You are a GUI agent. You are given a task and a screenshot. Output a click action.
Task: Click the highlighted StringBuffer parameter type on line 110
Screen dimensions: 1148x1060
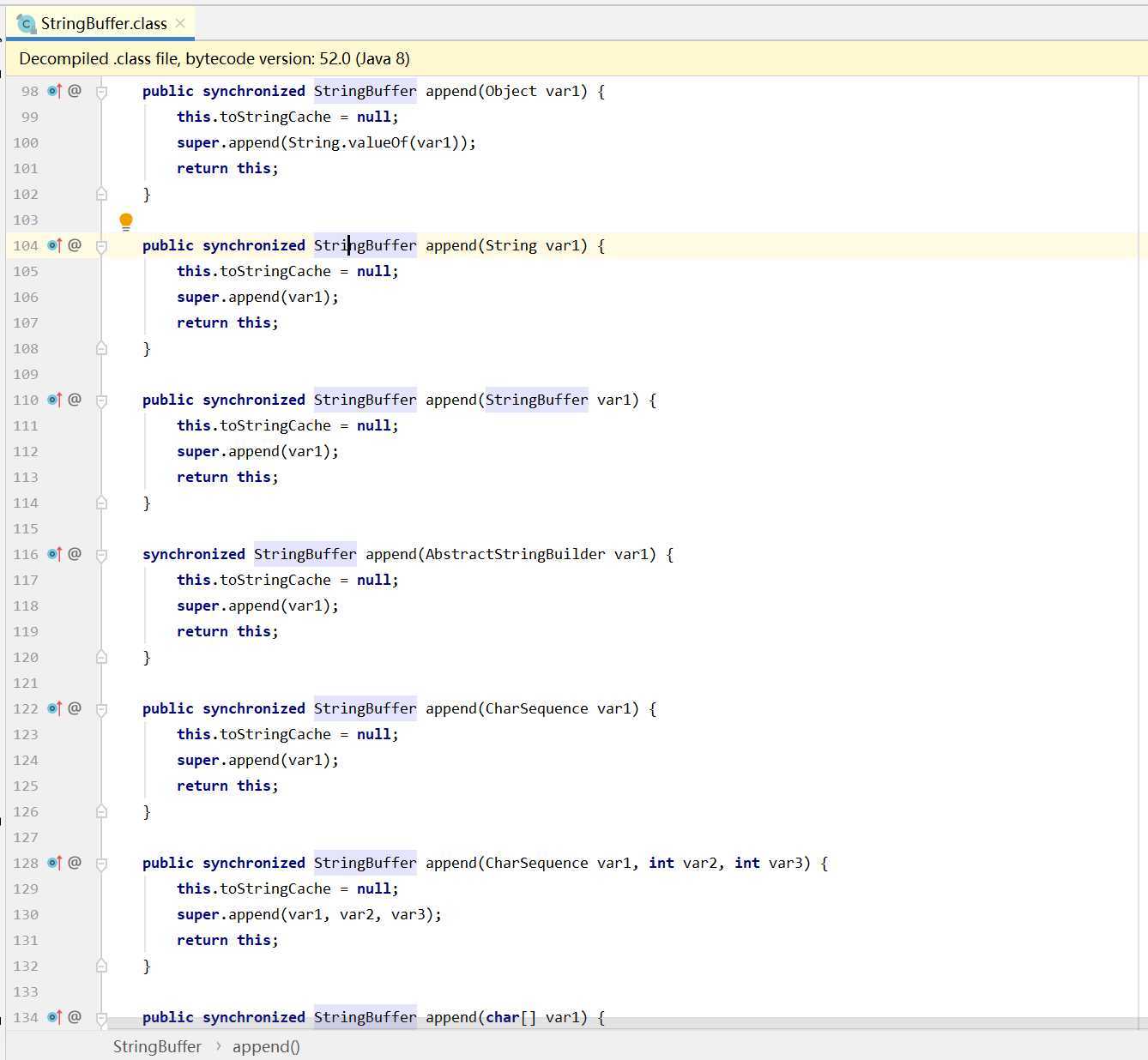pos(537,400)
